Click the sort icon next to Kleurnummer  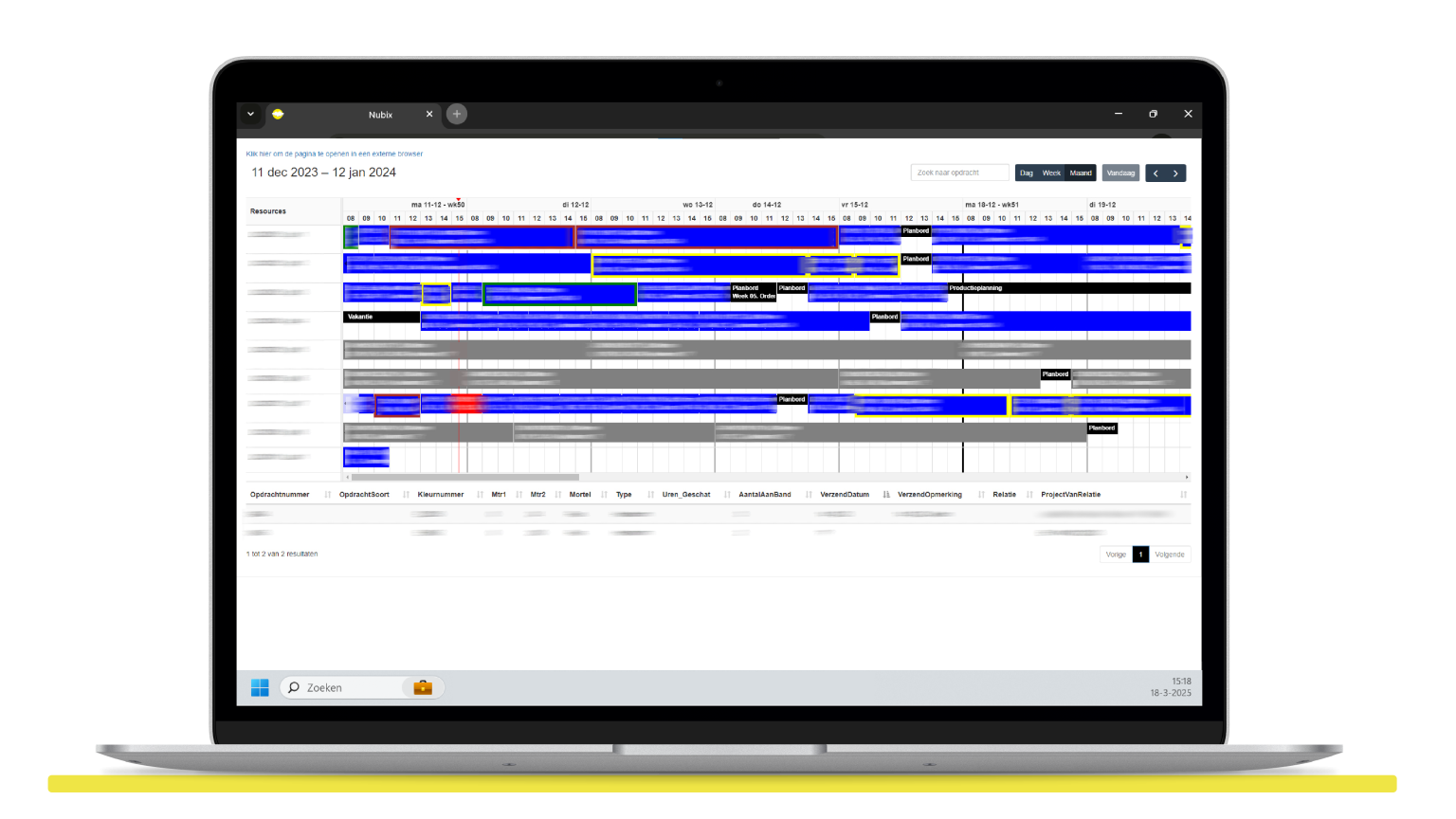(480, 495)
